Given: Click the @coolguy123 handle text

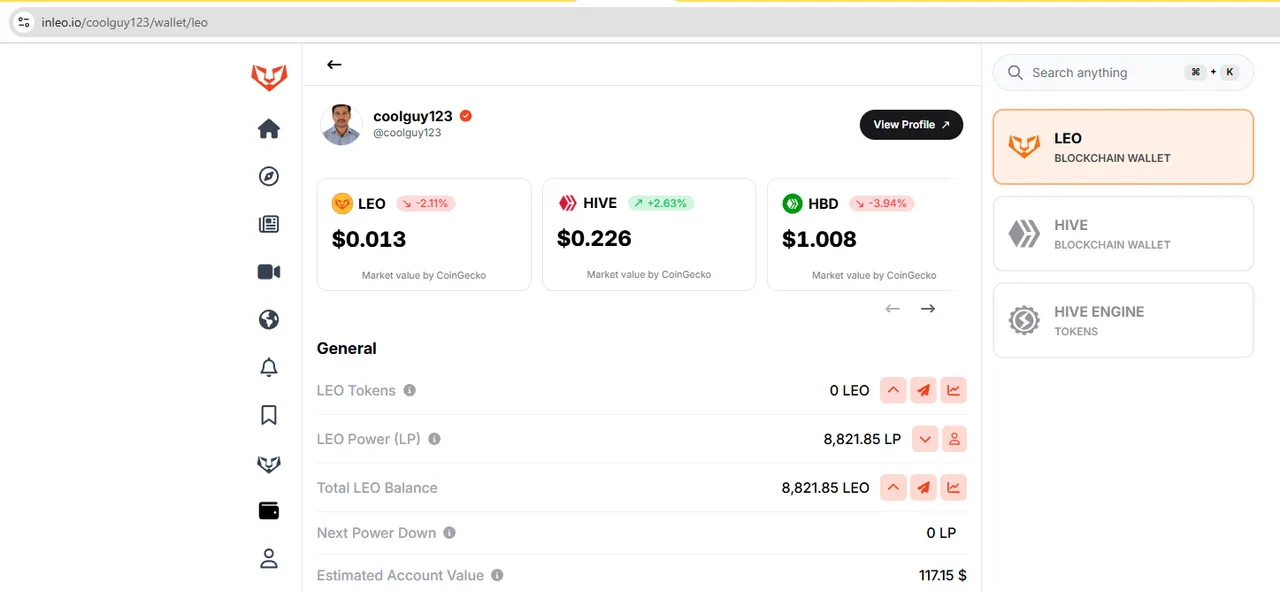Looking at the screenshot, I should click(x=407, y=133).
